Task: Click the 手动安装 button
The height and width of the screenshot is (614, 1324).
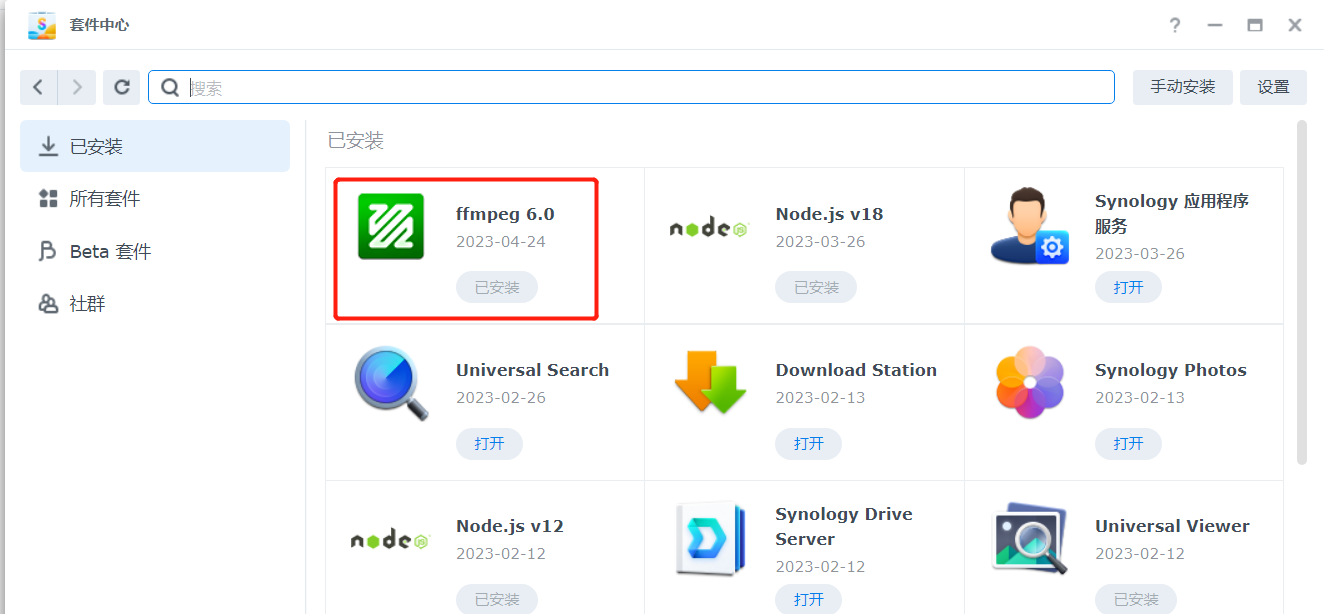Action: pos(1183,87)
